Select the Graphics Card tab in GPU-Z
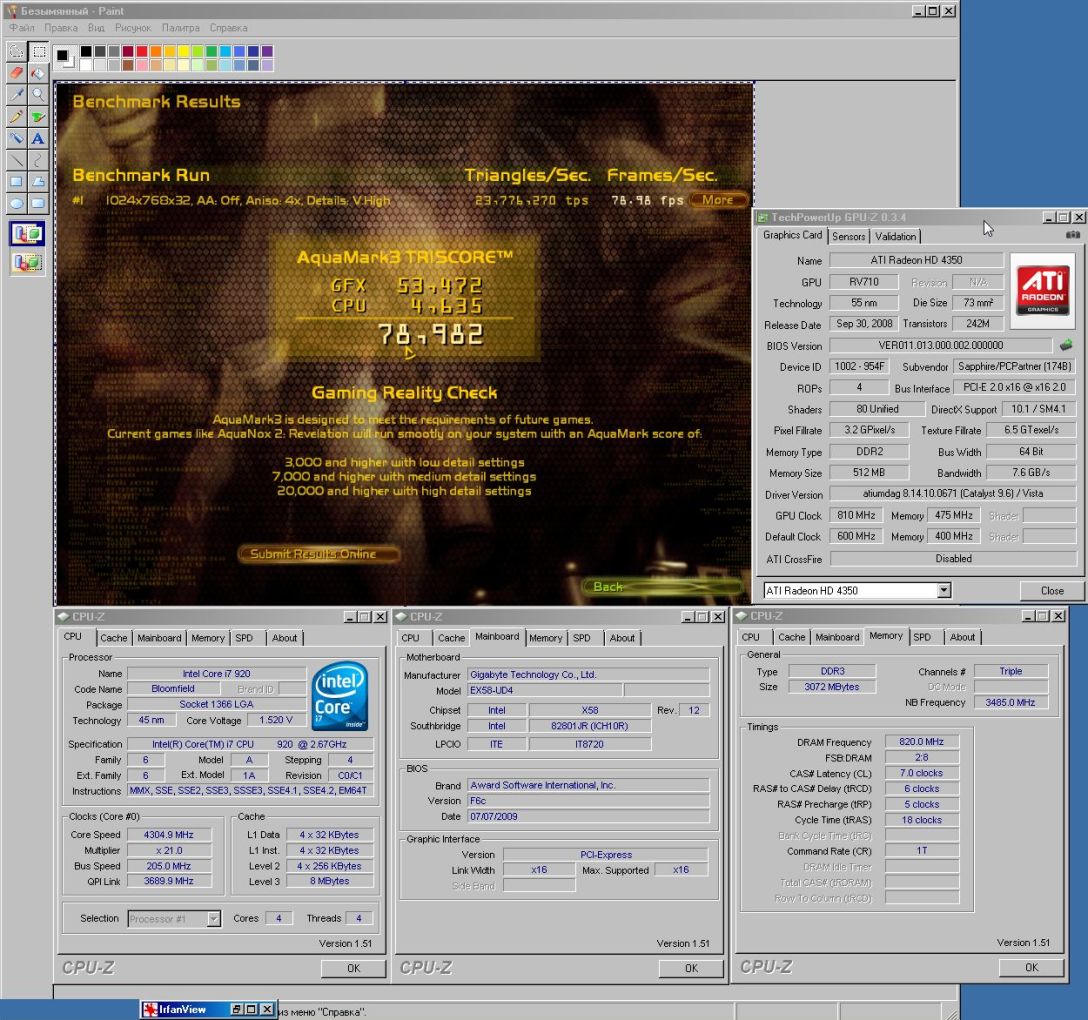This screenshot has height=1020, width=1088. pyautogui.click(x=792, y=235)
